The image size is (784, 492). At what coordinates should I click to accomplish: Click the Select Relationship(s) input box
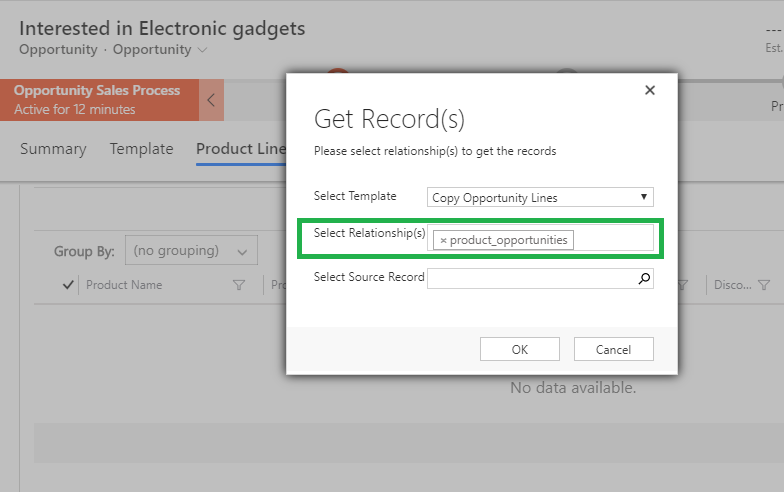pyautogui.click(x=612, y=239)
